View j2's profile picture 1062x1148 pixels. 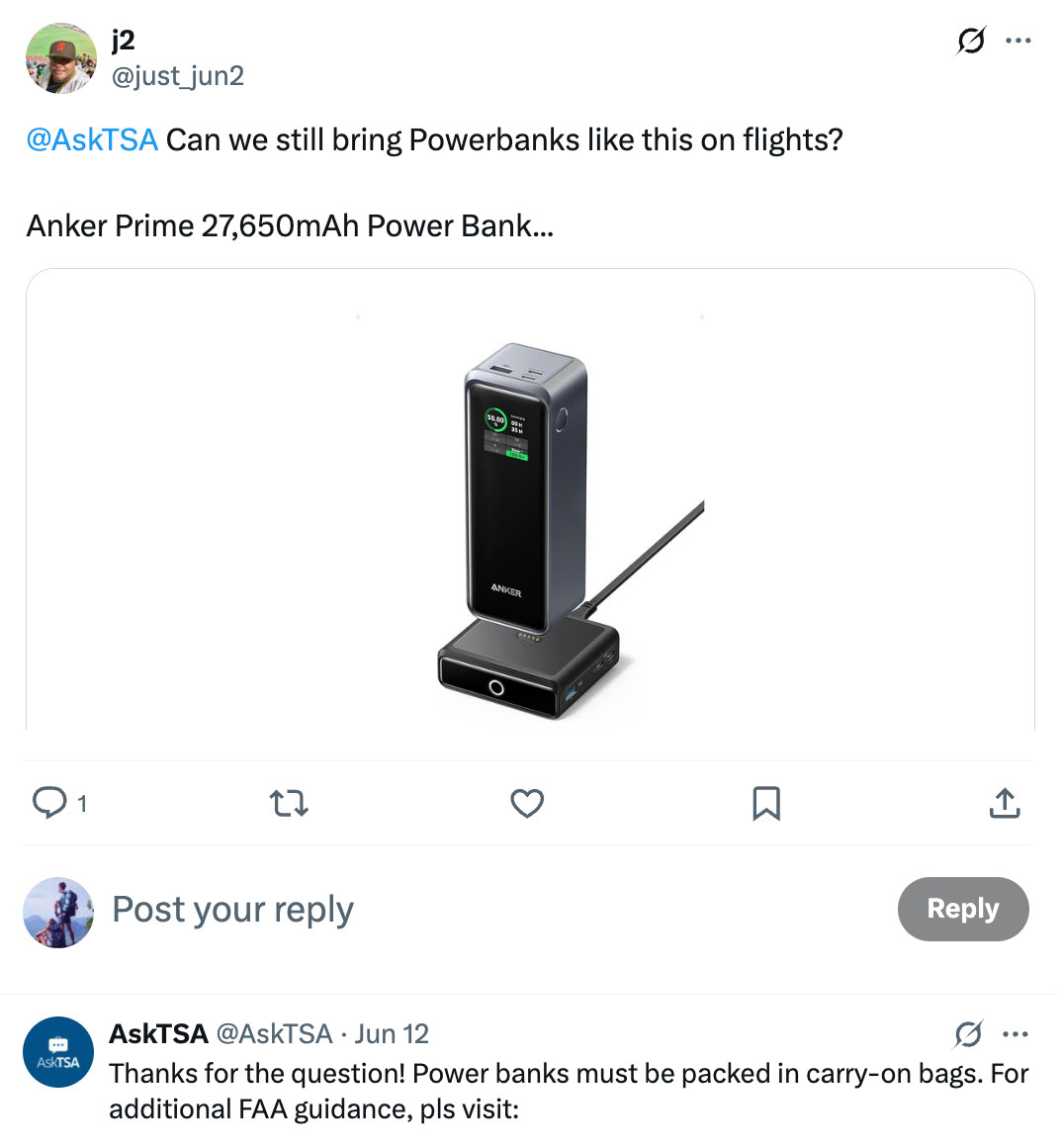pyautogui.click(x=60, y=58)
